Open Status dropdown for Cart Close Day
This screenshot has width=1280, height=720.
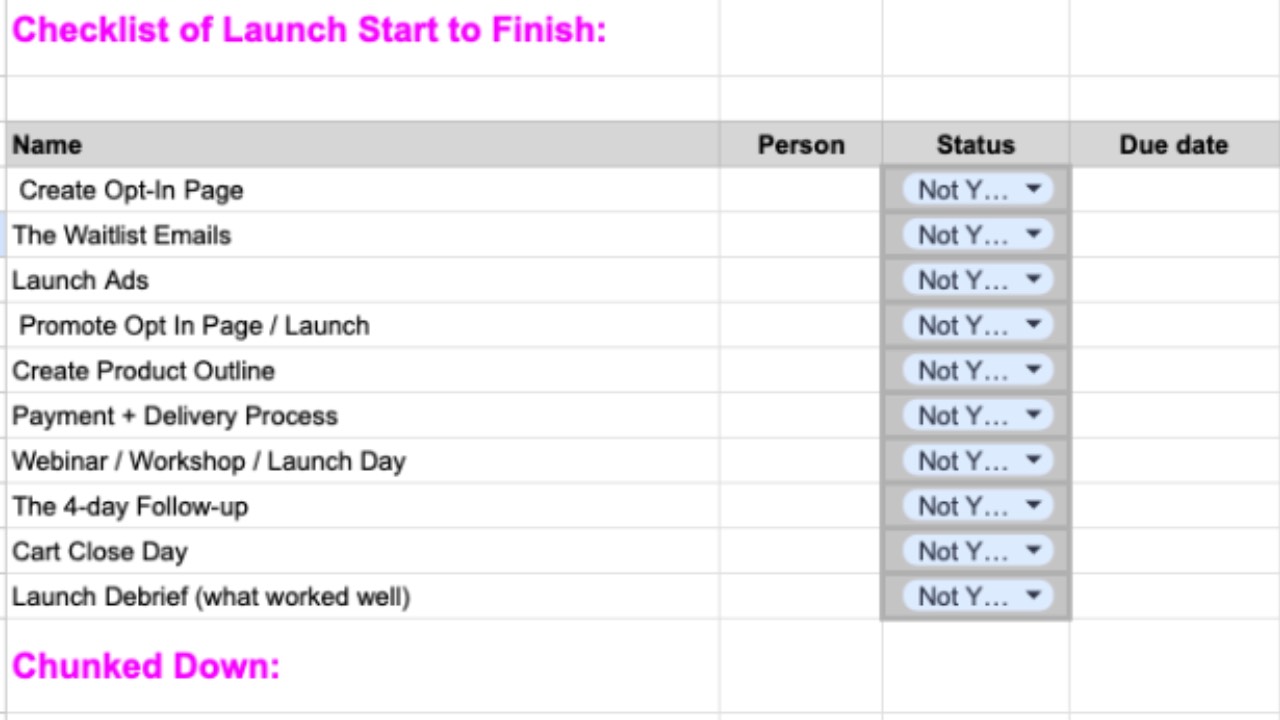[x=977, y=551]
